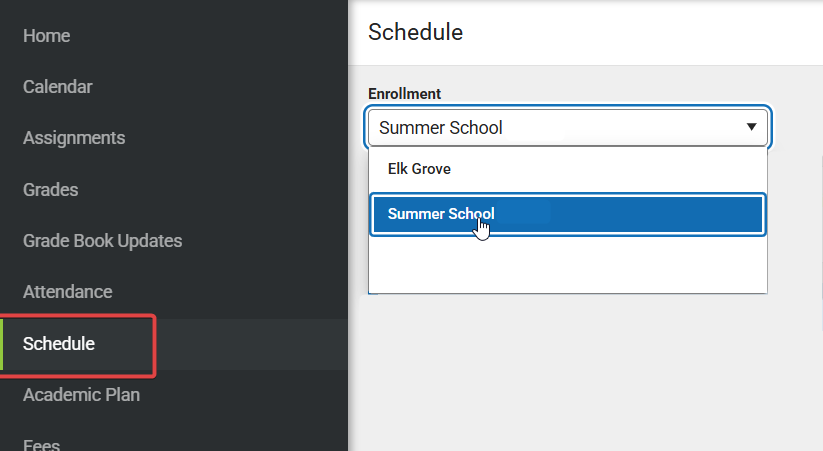Image resolution: width=823 pixels, height=451 pixels.
Task: Go to Calendar in the sidebar
Action: coord(57,87)
